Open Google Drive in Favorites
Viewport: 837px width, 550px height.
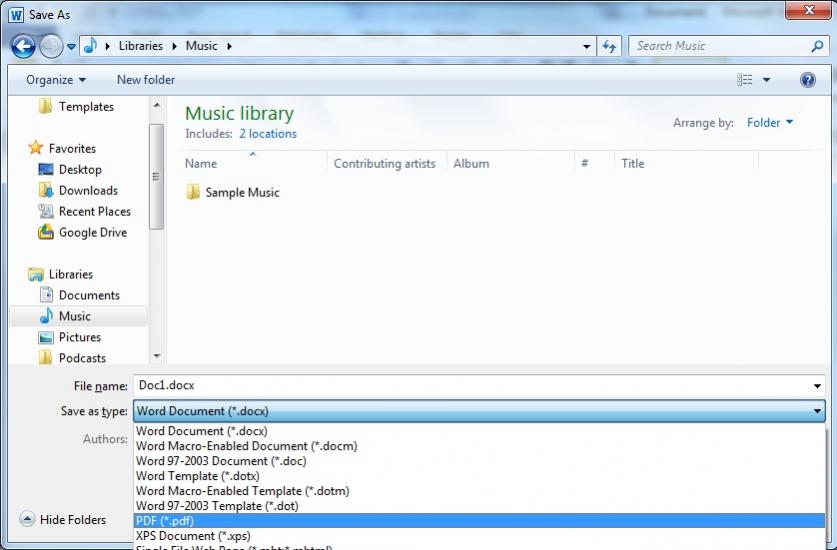coord(93,232)
